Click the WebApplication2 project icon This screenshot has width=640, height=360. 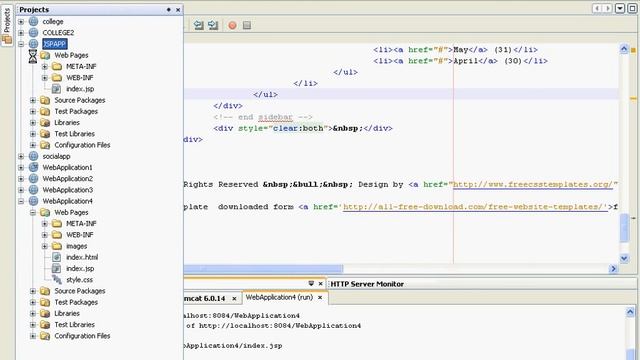[33, 178]
